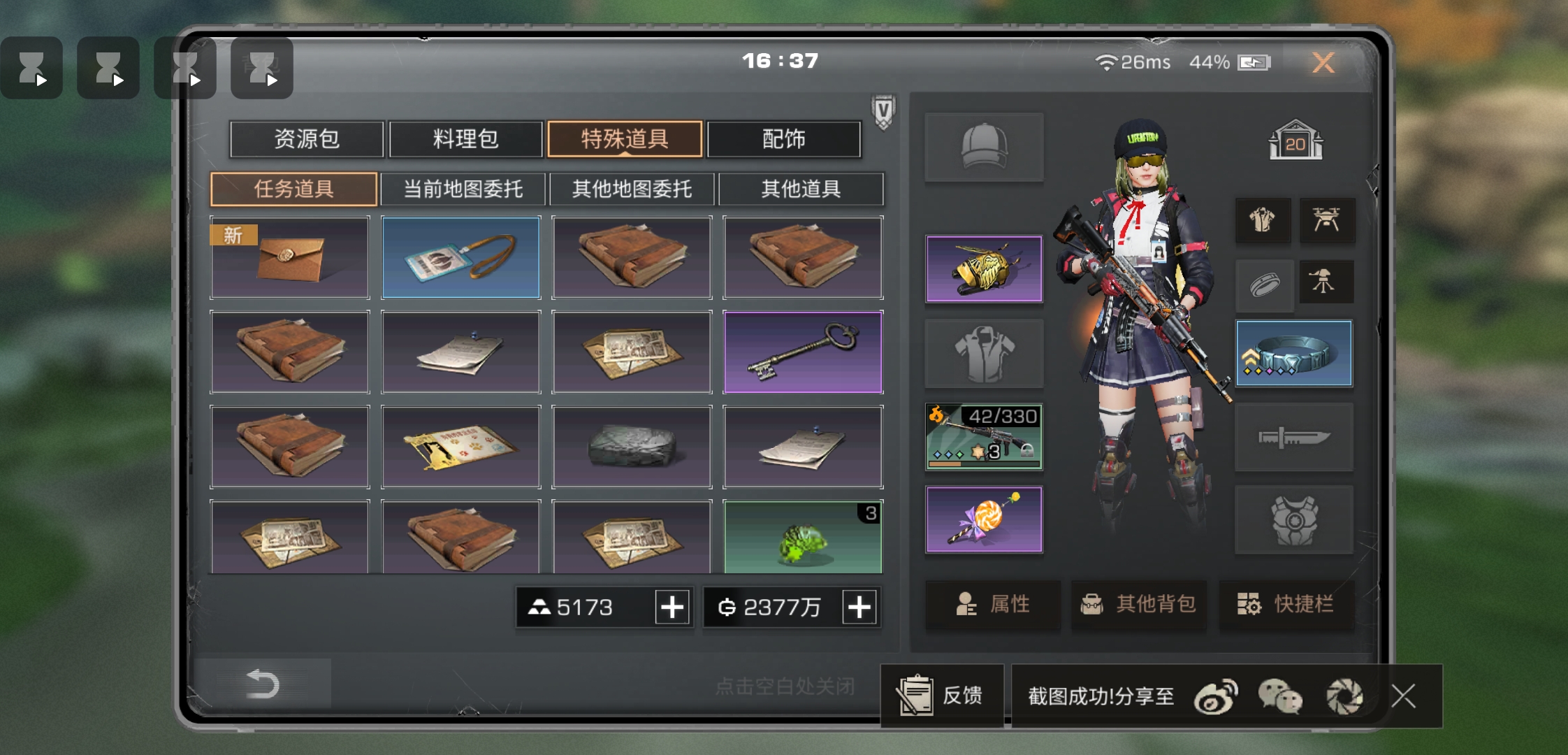Share screenshot to WeChat

pos(1279,696)
